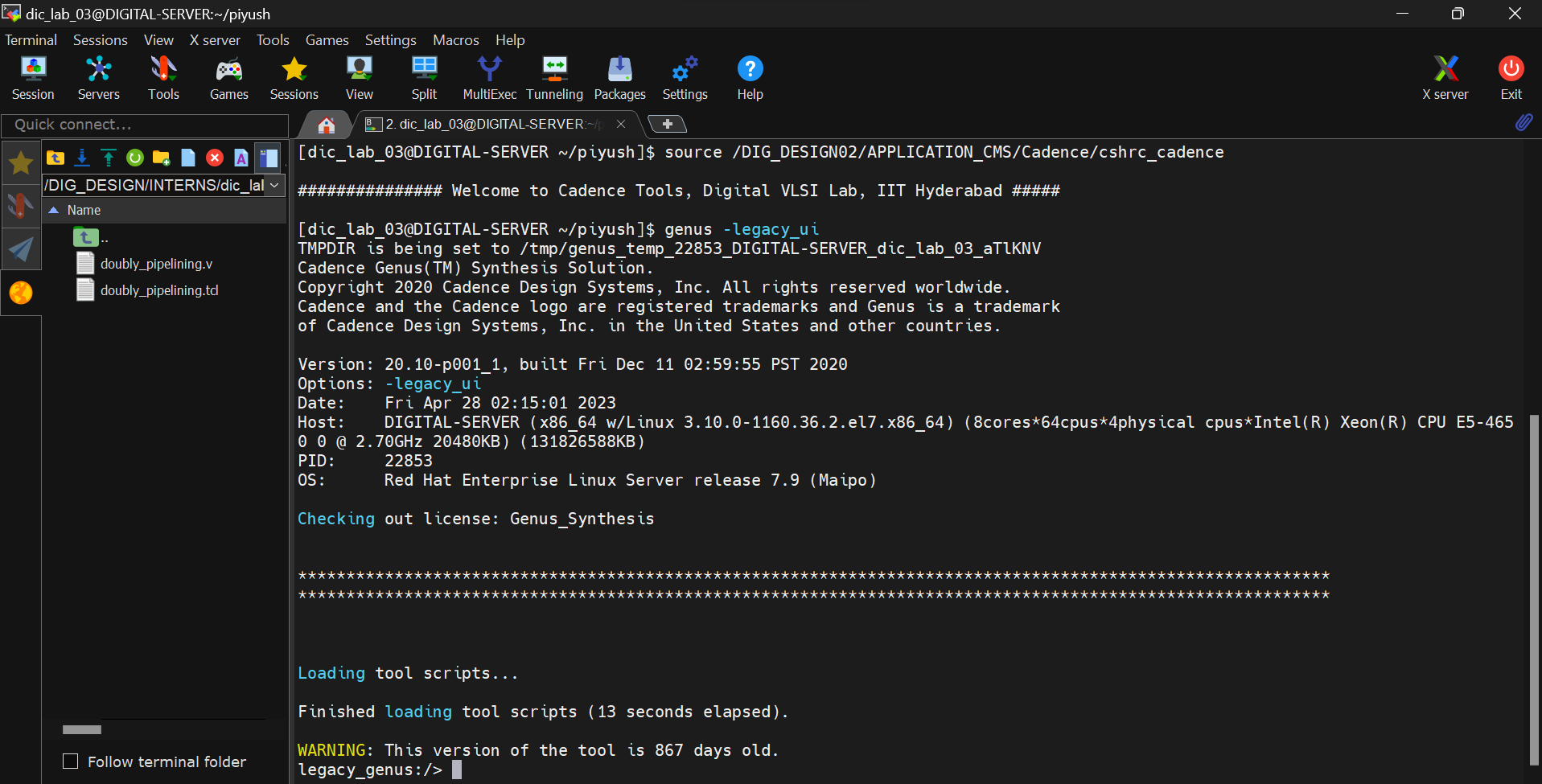Enable the Follow terminal folder option
This screenshot has width=1542, height=784.
[70, 761]
